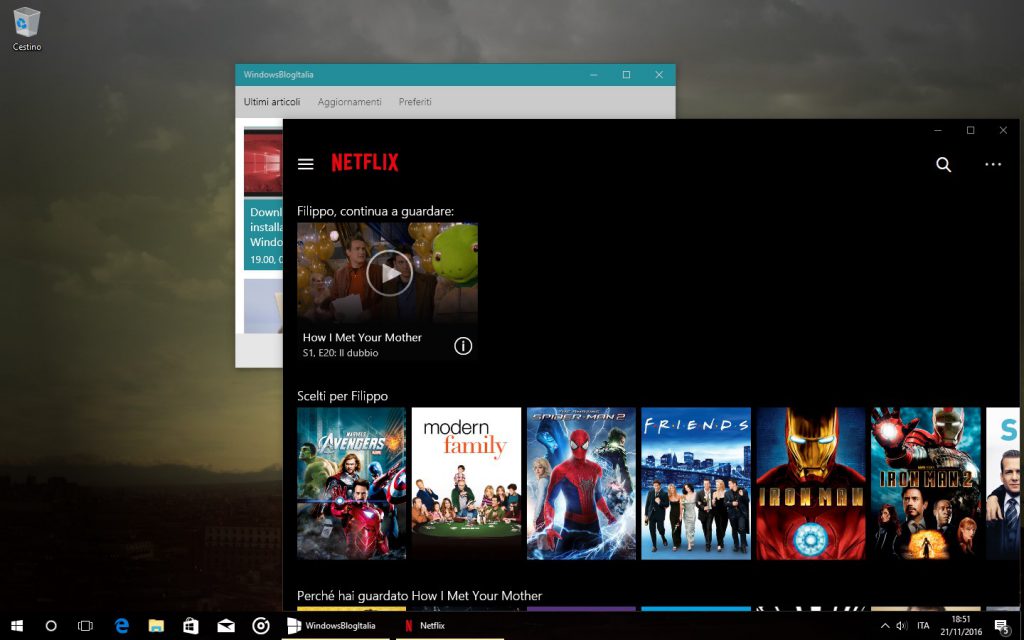Screen dimensions: 1024x640
Task: Open Cortana search on the taskbar
Action: pyautogui.click(x=51, y=627)
